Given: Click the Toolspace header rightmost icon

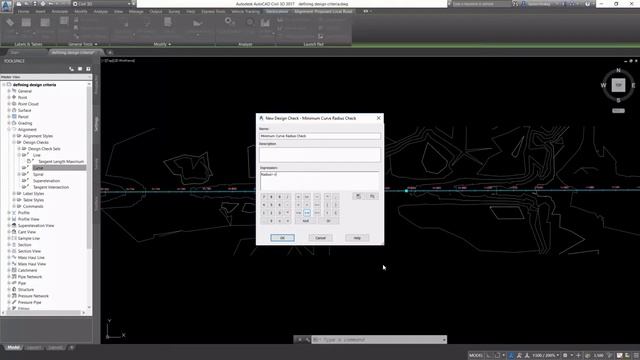Looking at the screenshot, I should [x=88, y=69].
